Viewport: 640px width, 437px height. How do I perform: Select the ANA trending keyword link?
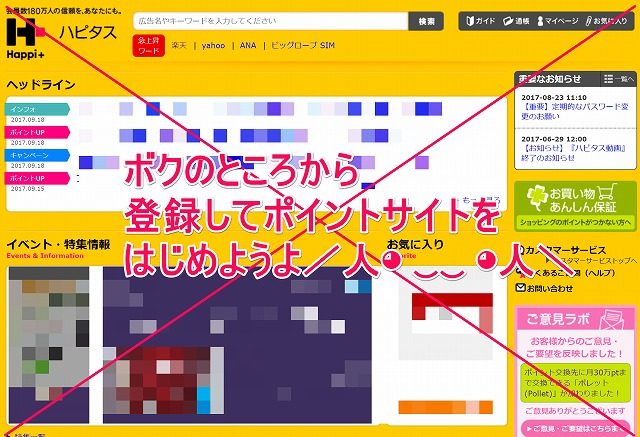pyautogui.click(x=248, y=45)
